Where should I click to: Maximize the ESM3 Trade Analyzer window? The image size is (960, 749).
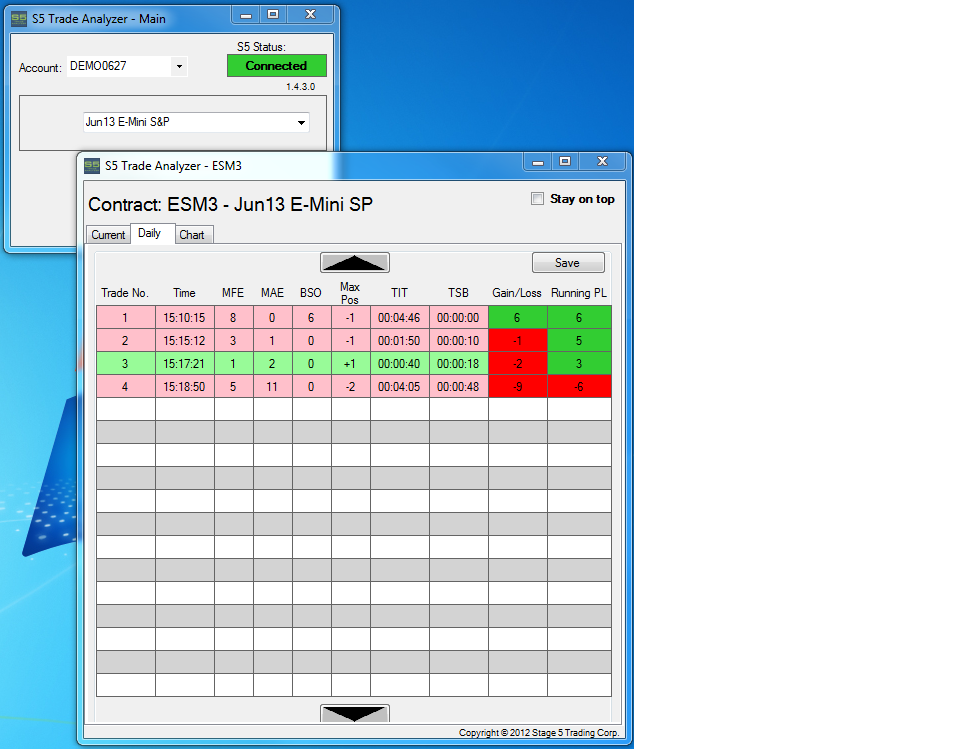[565, 162]
